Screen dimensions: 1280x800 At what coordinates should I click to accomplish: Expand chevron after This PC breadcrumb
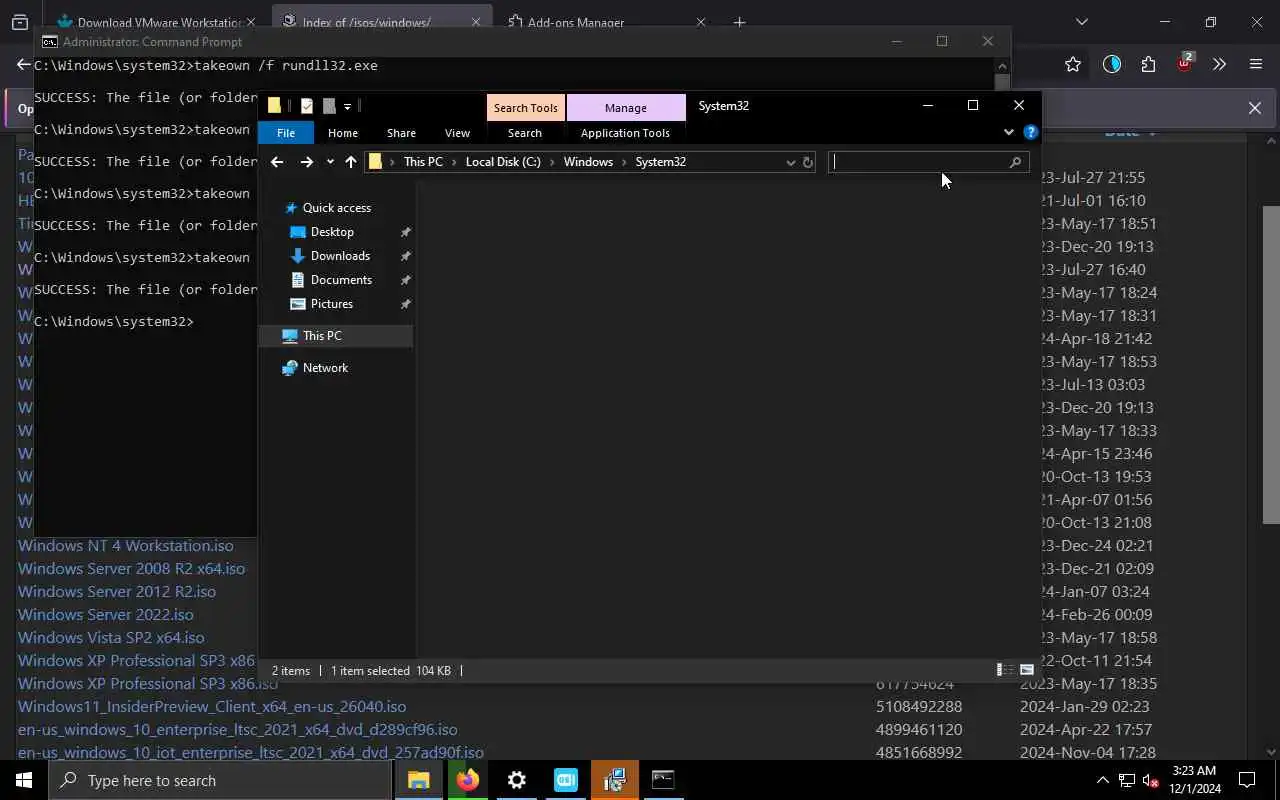pyautogui.click(x=454, y=162)
